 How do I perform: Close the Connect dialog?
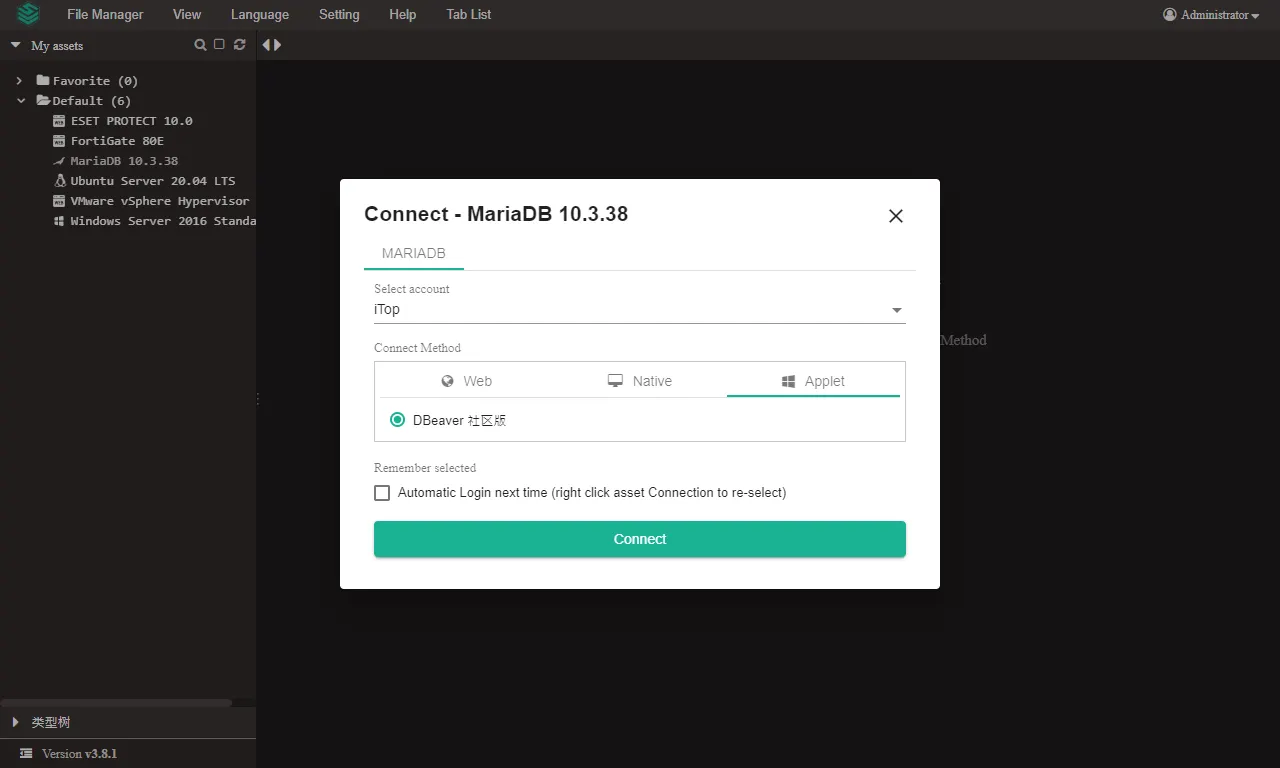click(896, 216)
